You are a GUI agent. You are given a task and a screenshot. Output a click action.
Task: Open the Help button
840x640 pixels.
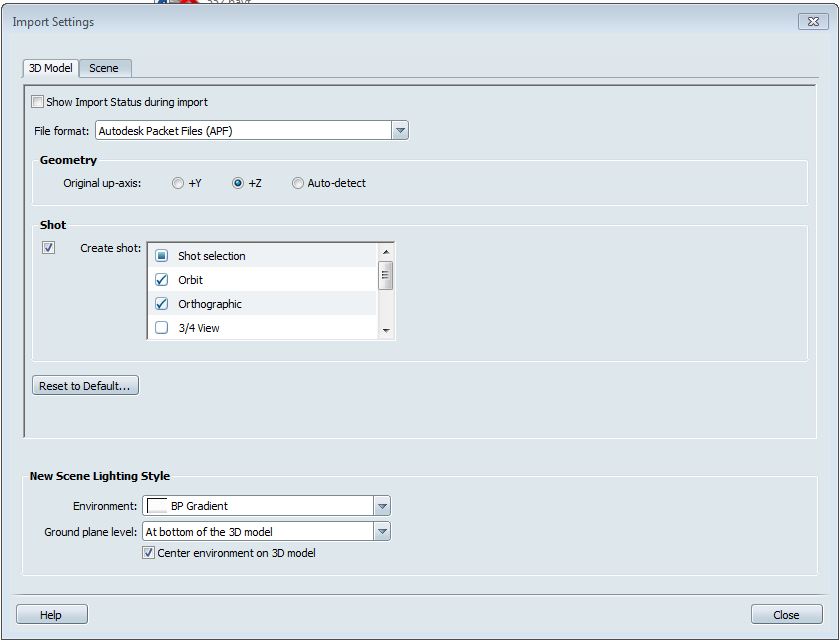coord(51,615)
